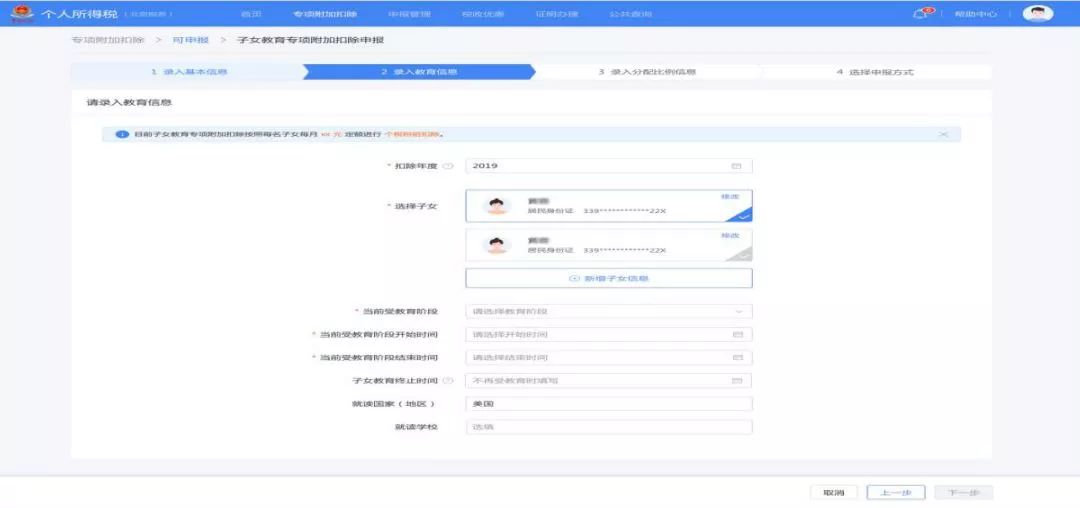
Task: Open the 子女教育终止时间 date picker
Action: 608,381
